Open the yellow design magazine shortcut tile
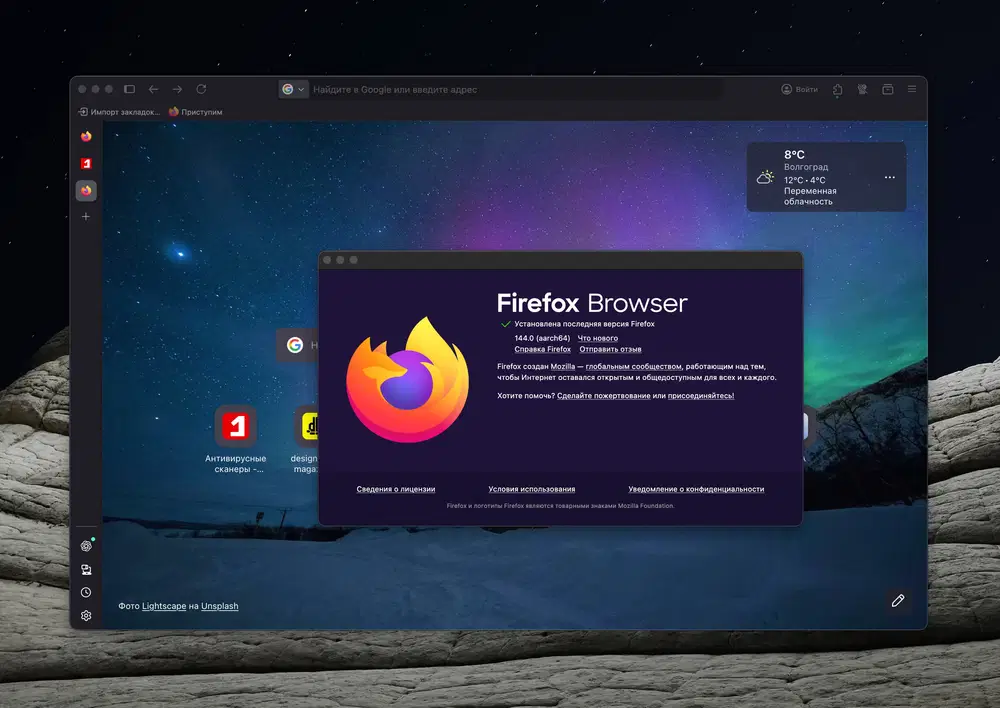This screenshot has height=708, width=1000. click(x=306, y=439)
